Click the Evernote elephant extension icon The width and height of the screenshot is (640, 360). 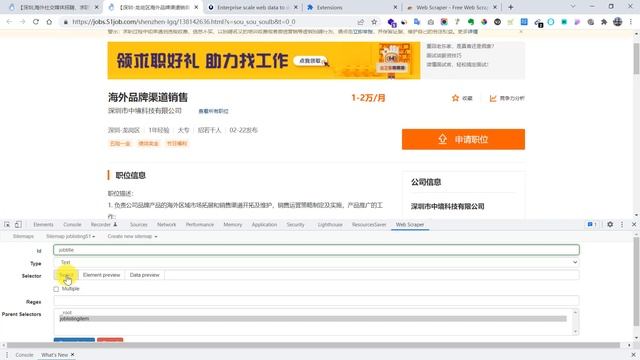(471, 22)
